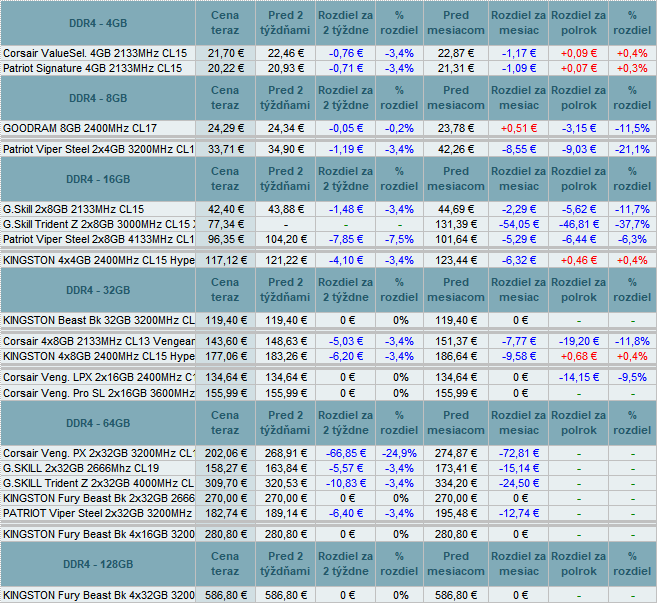657x603 pixels.
Task: Click the current price 33,71 €
Action: tap(226, 149)
